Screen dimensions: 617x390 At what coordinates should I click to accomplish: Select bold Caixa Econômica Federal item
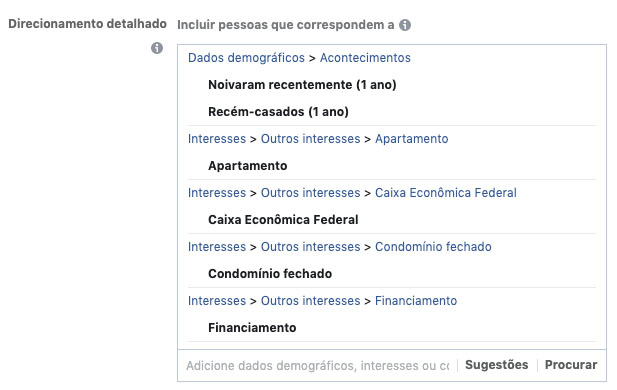283,220
